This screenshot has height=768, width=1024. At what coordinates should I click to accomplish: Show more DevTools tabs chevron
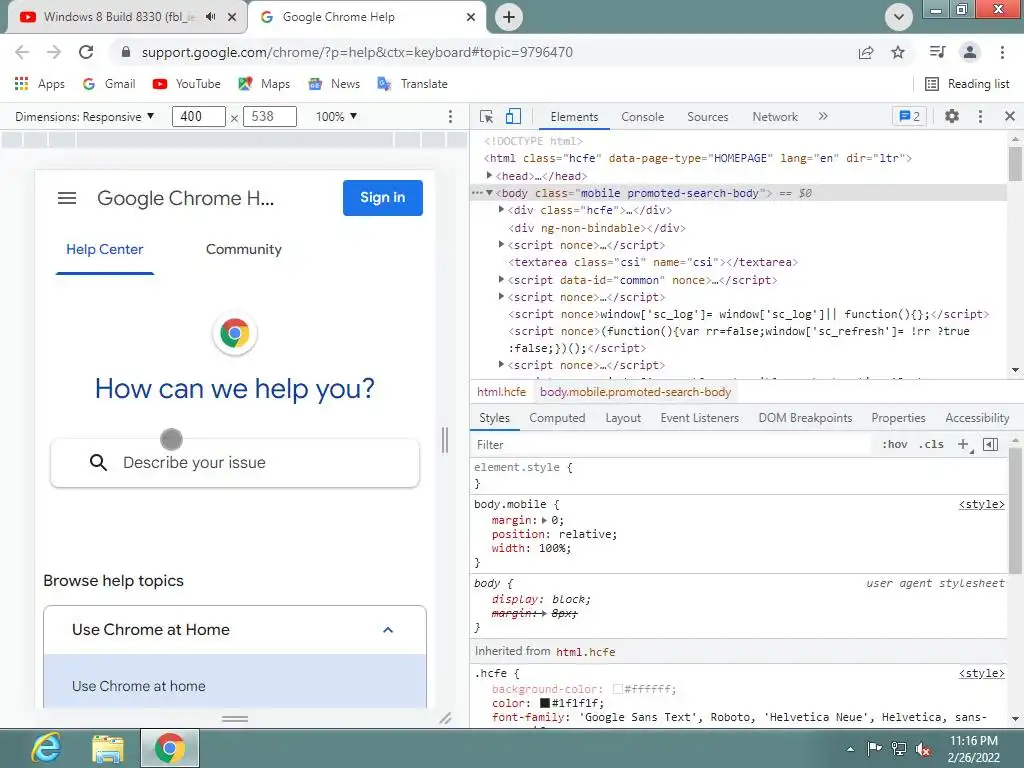click(x=823, y=116)
